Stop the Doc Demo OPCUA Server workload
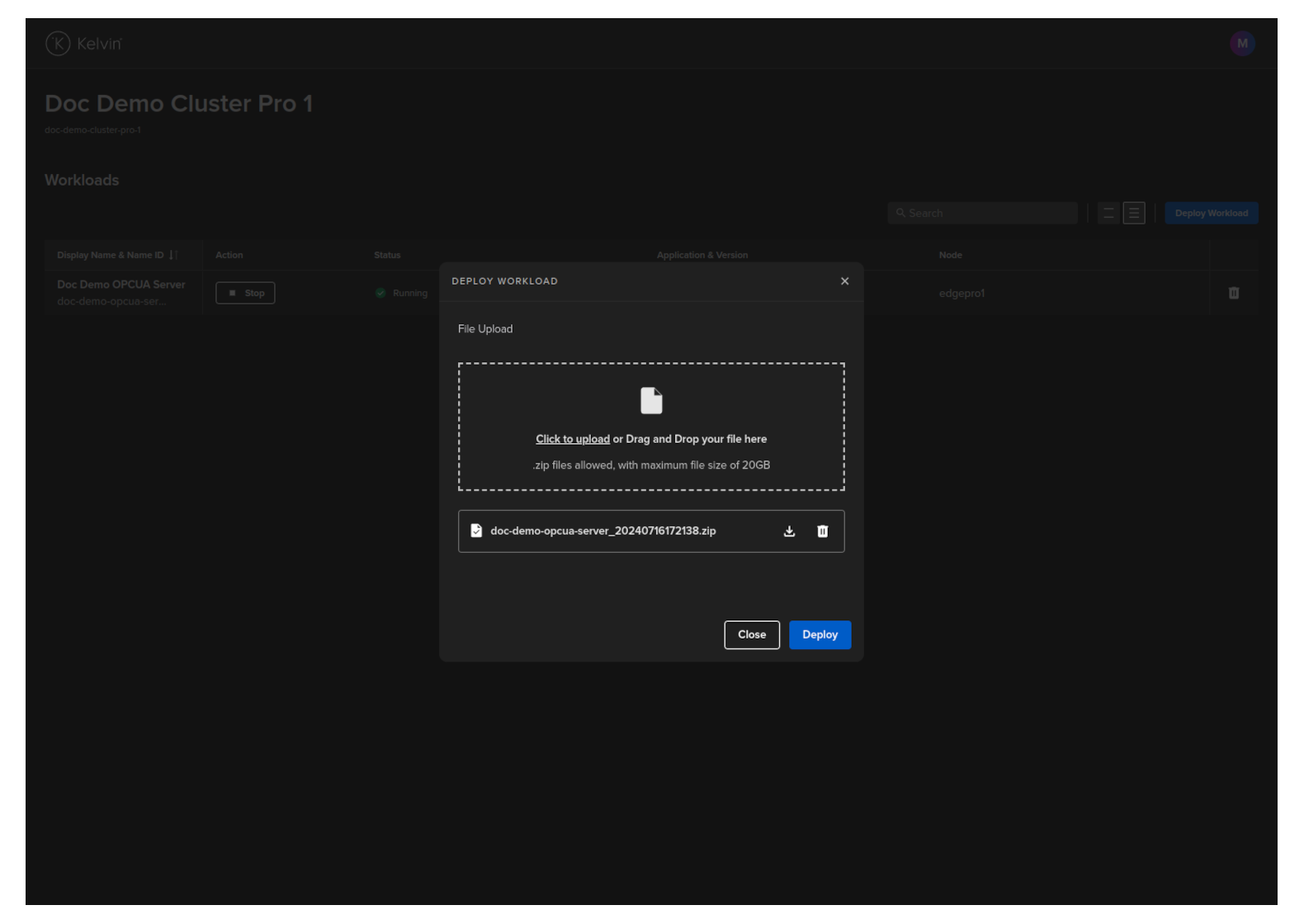The width and height of the screenshot is (1304, 924). (x=245, y=293)
